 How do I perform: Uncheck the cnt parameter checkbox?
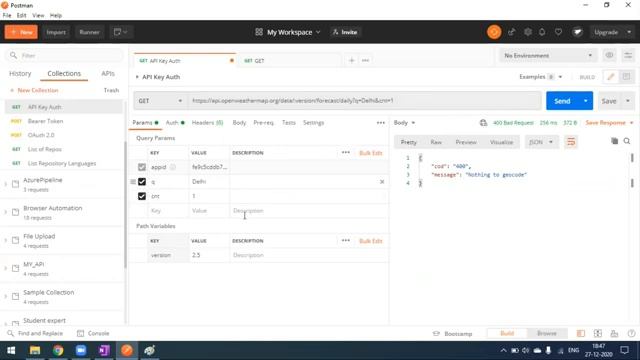click(x=142, y=196)
